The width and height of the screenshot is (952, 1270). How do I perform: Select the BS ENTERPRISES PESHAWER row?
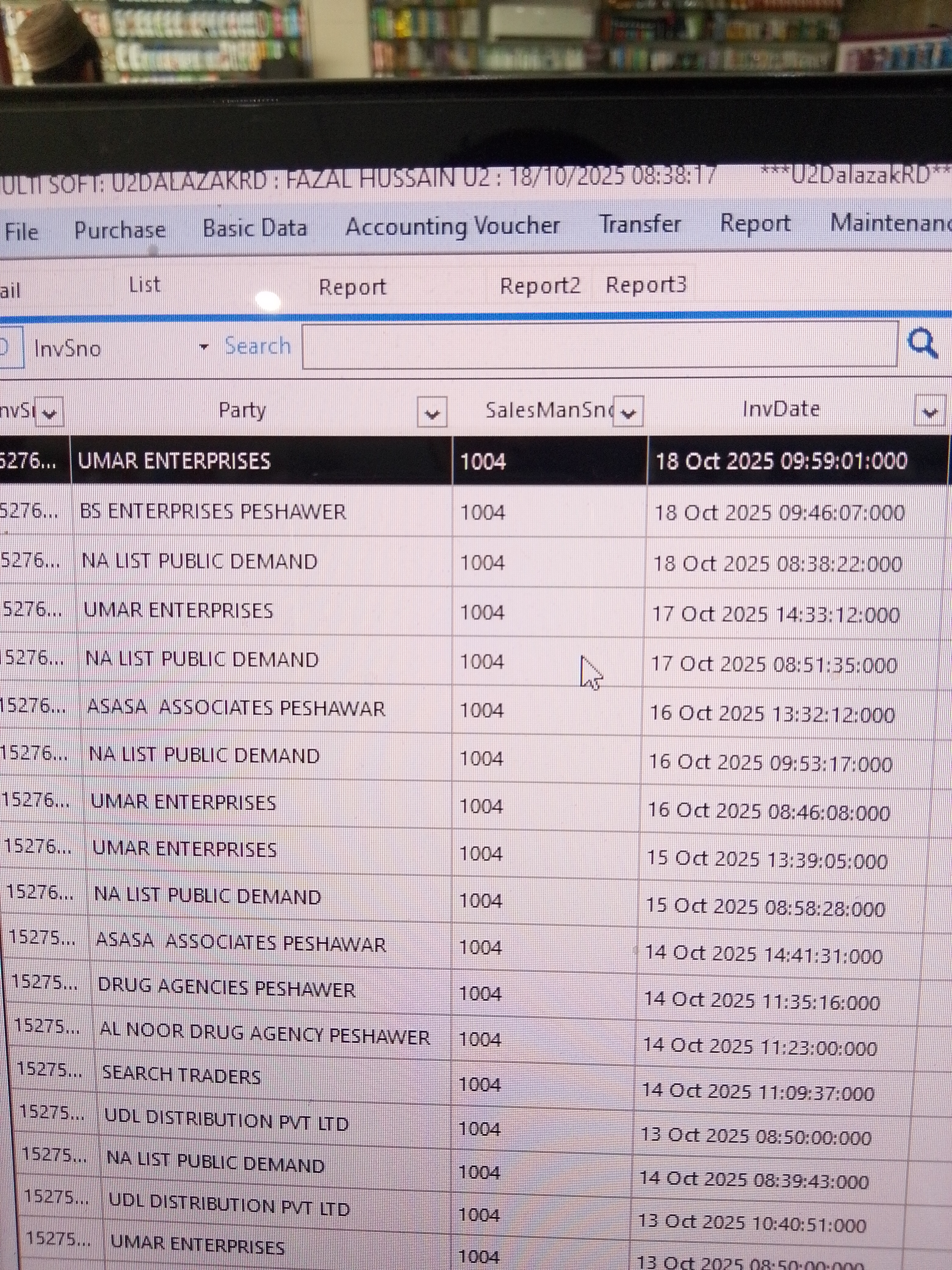213,511
